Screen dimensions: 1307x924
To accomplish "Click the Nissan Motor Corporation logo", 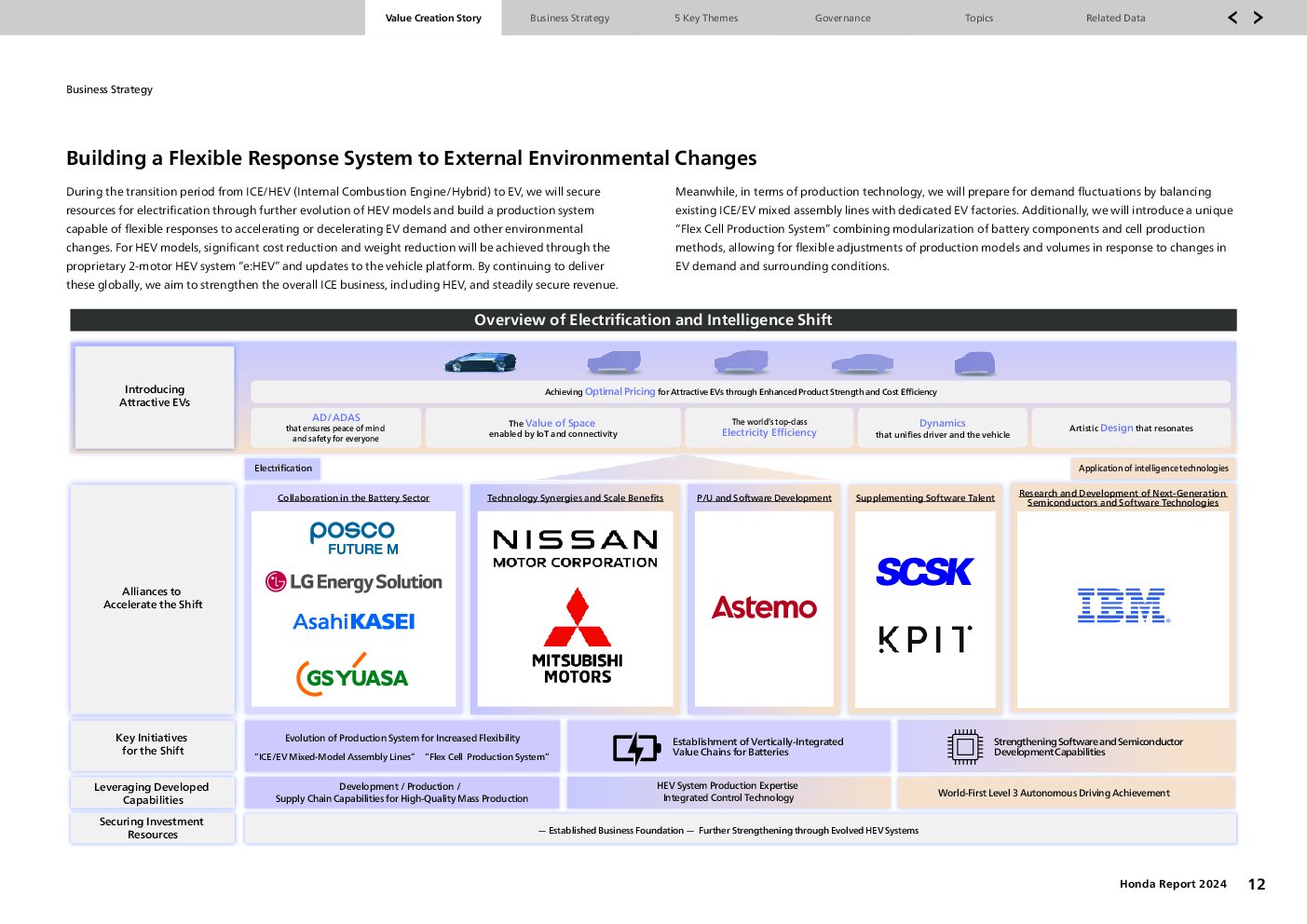I will click(x=576, y=549).
